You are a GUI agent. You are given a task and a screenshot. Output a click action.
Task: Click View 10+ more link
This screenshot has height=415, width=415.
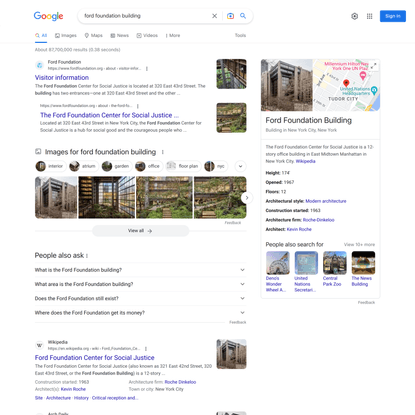(359, 245)
